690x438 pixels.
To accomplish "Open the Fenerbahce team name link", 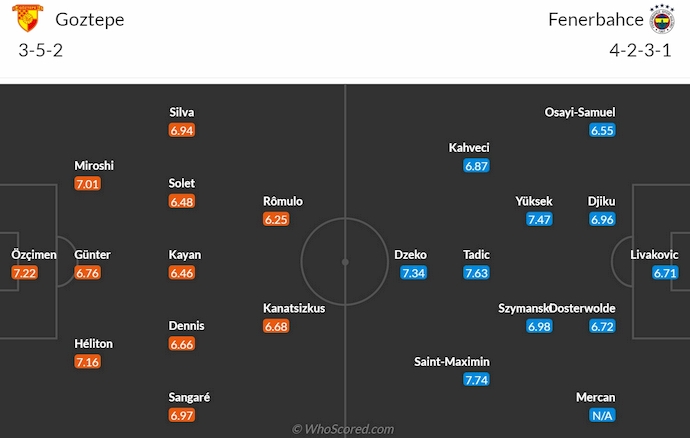I will [595, 20].
